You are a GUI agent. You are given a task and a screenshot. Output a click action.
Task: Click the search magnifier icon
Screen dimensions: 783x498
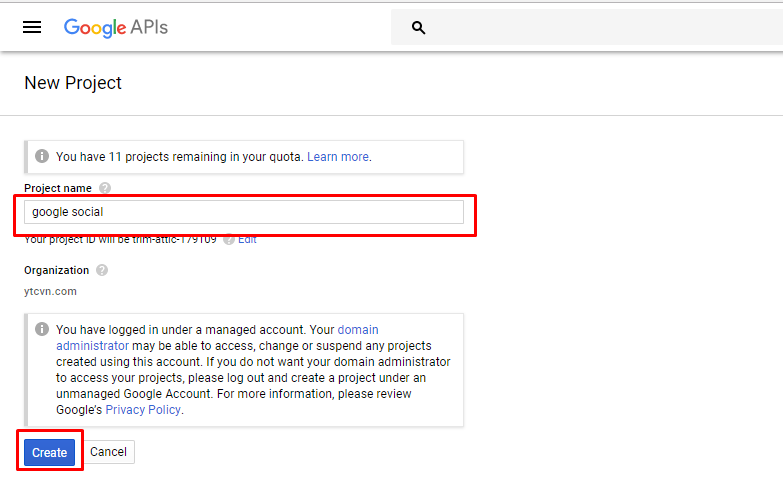[x=418, y=27]
